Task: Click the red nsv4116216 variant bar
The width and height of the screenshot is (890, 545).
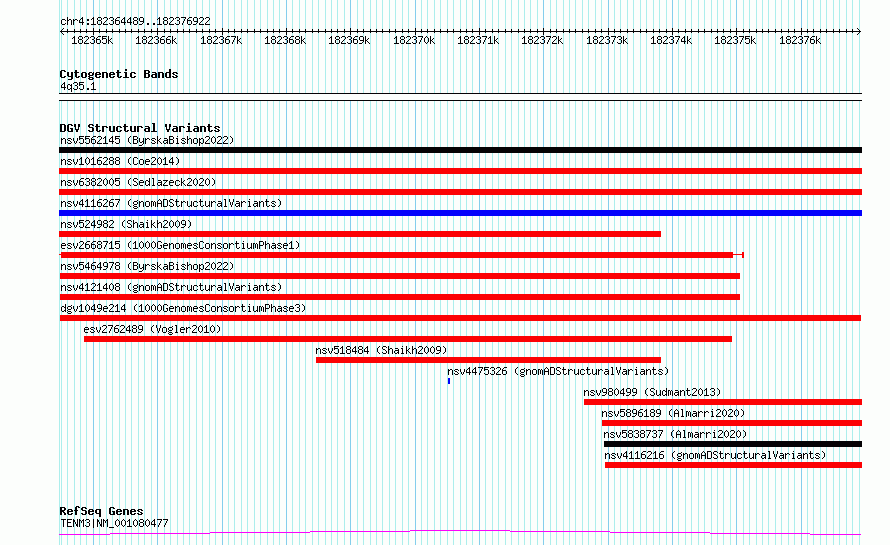Action: click(x=733, y=466)
